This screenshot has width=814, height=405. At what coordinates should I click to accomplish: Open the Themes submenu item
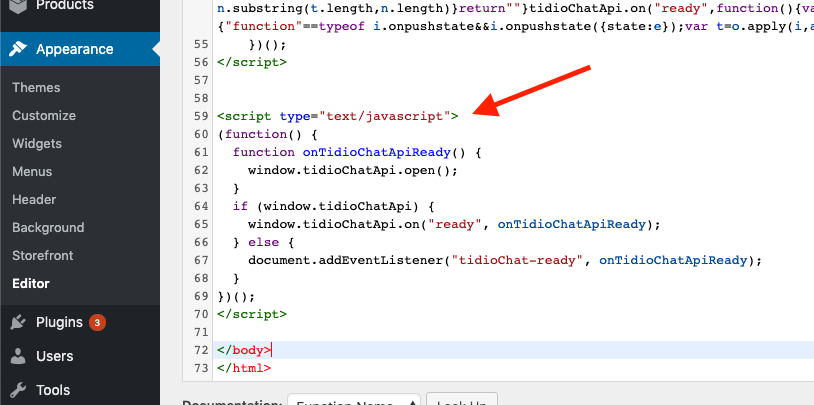tap(36, 87)
